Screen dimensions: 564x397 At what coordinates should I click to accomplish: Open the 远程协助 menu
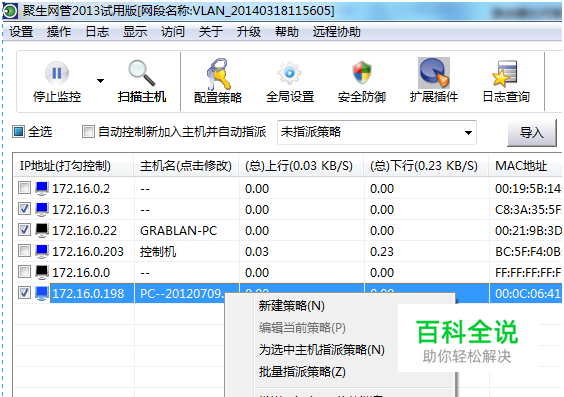coord(336,32)
